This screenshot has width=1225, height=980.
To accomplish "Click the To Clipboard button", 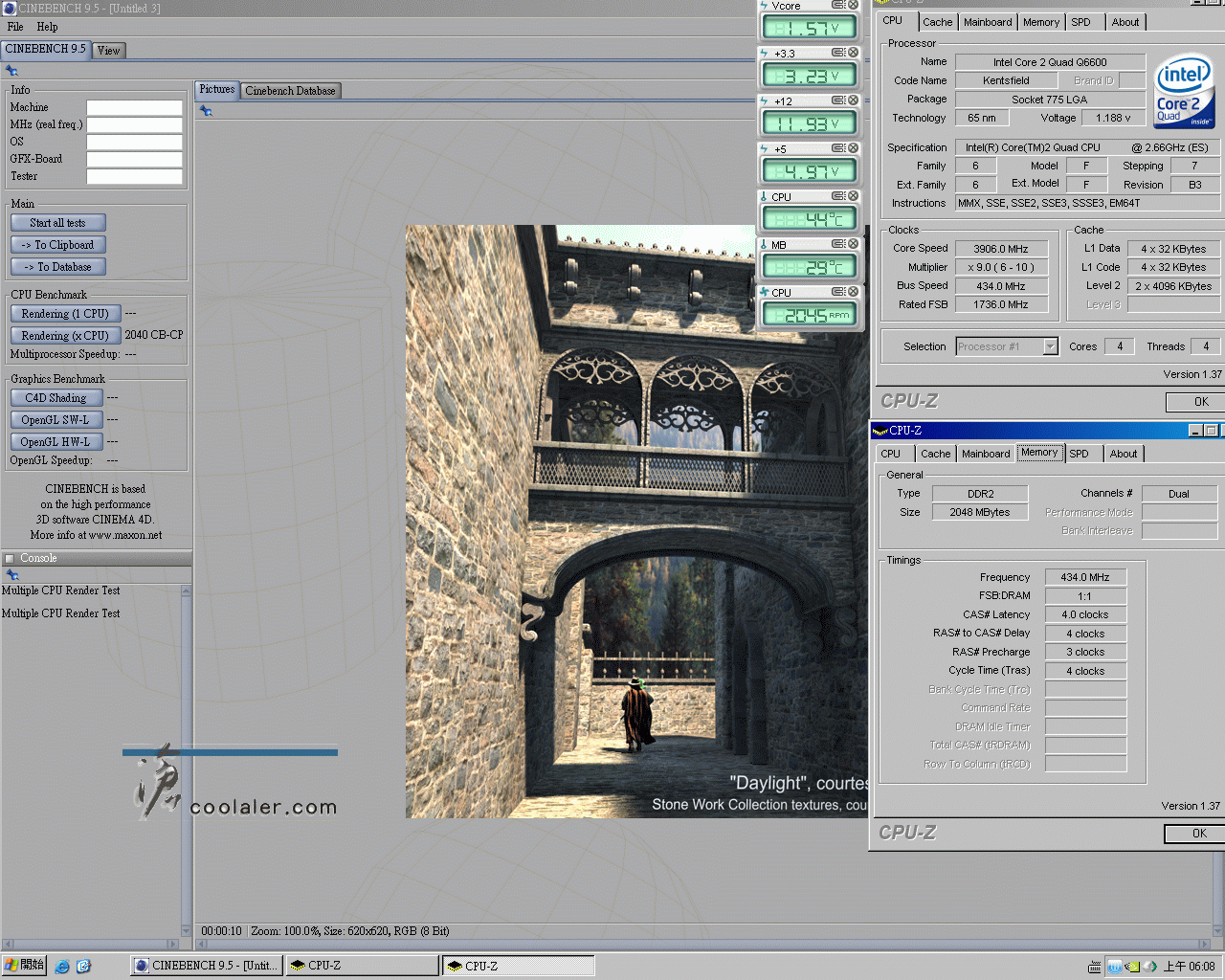I will [x=57, y=245].
